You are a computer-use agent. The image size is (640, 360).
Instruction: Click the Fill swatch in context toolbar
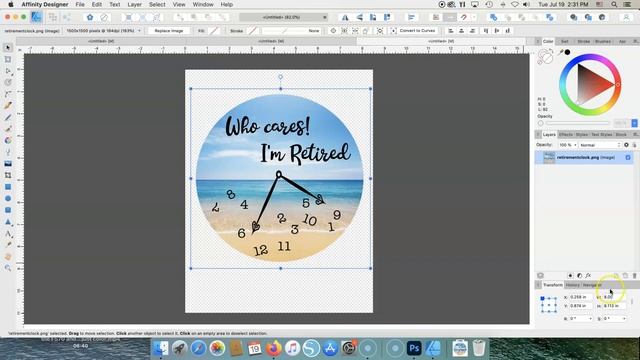click(x=214, y=31)
